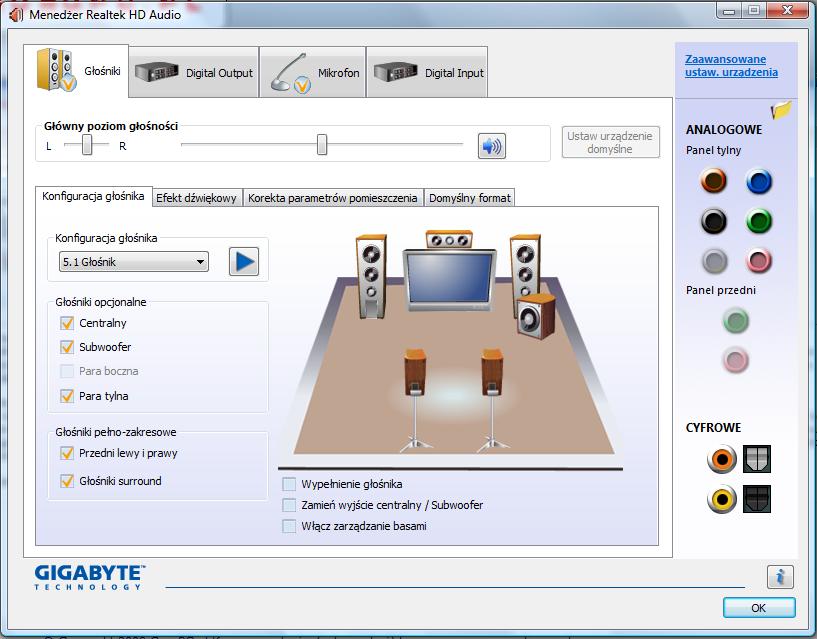Click the main volume slider handle
817x639 pixels.
tap(322, 144)
